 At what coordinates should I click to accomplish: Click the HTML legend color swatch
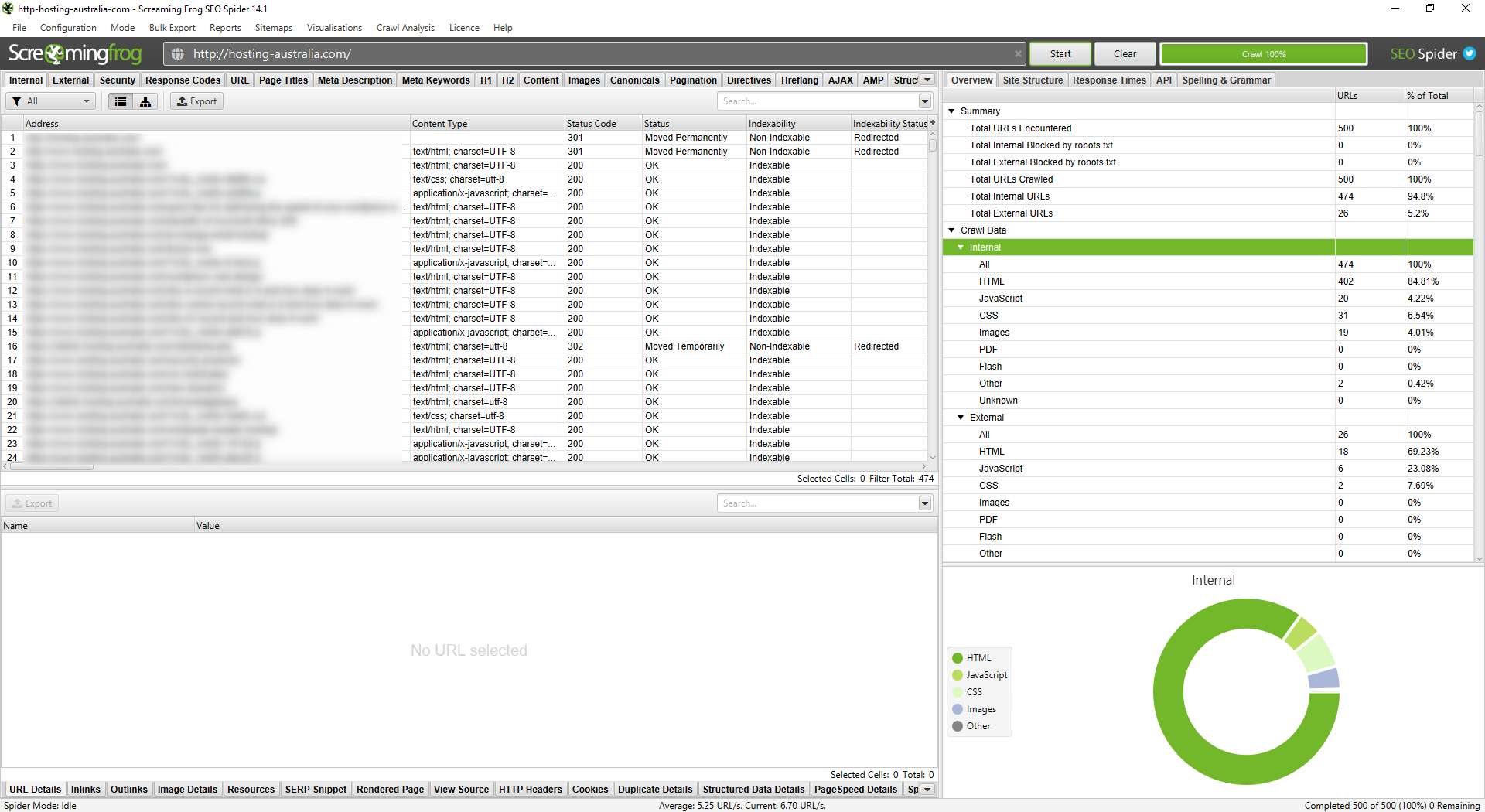(958, 658)
